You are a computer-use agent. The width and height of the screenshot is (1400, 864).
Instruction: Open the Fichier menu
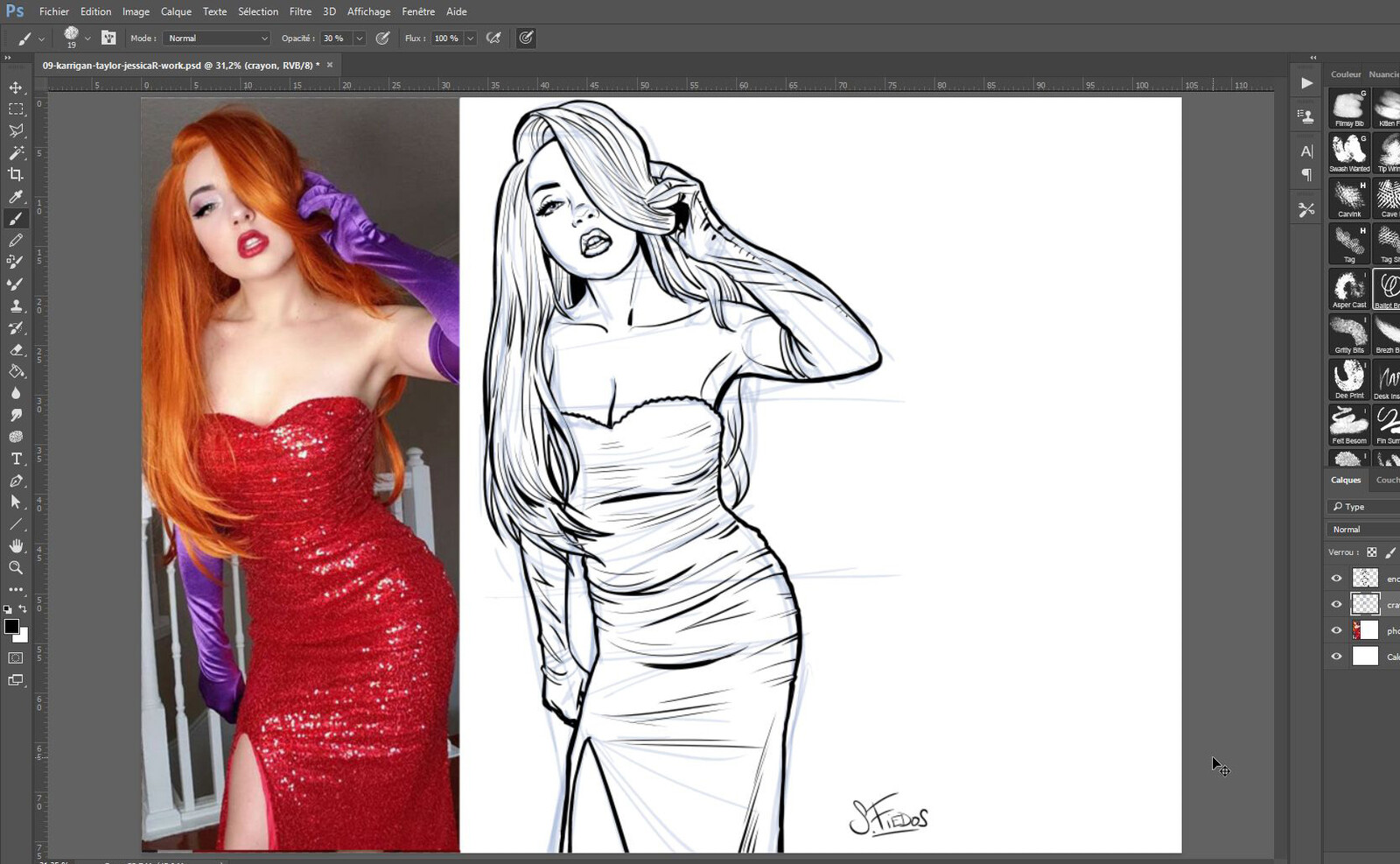click(54, 11)
